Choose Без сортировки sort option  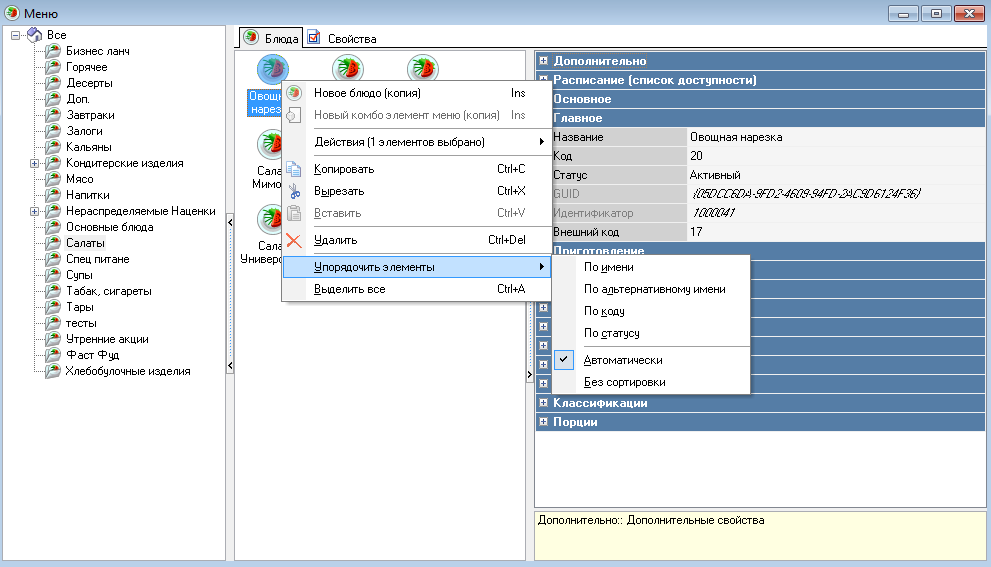625,382
